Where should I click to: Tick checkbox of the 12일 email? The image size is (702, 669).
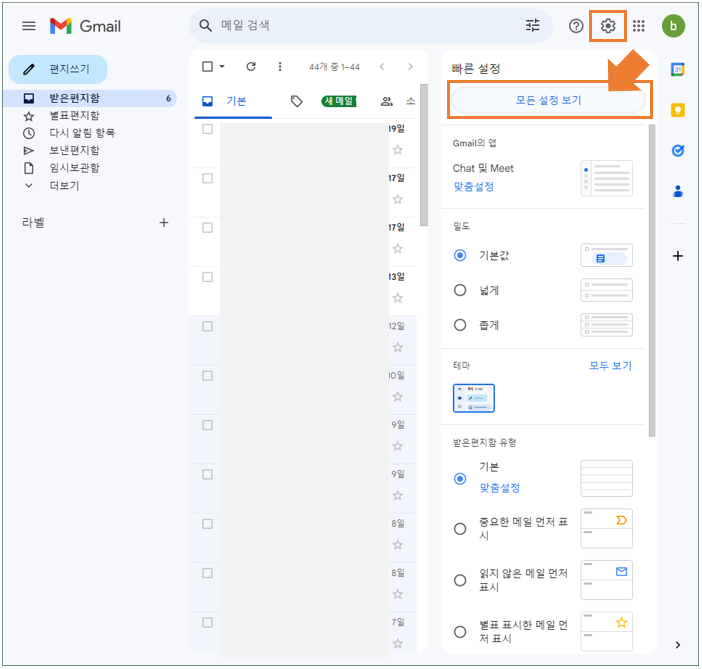(207, 326)
